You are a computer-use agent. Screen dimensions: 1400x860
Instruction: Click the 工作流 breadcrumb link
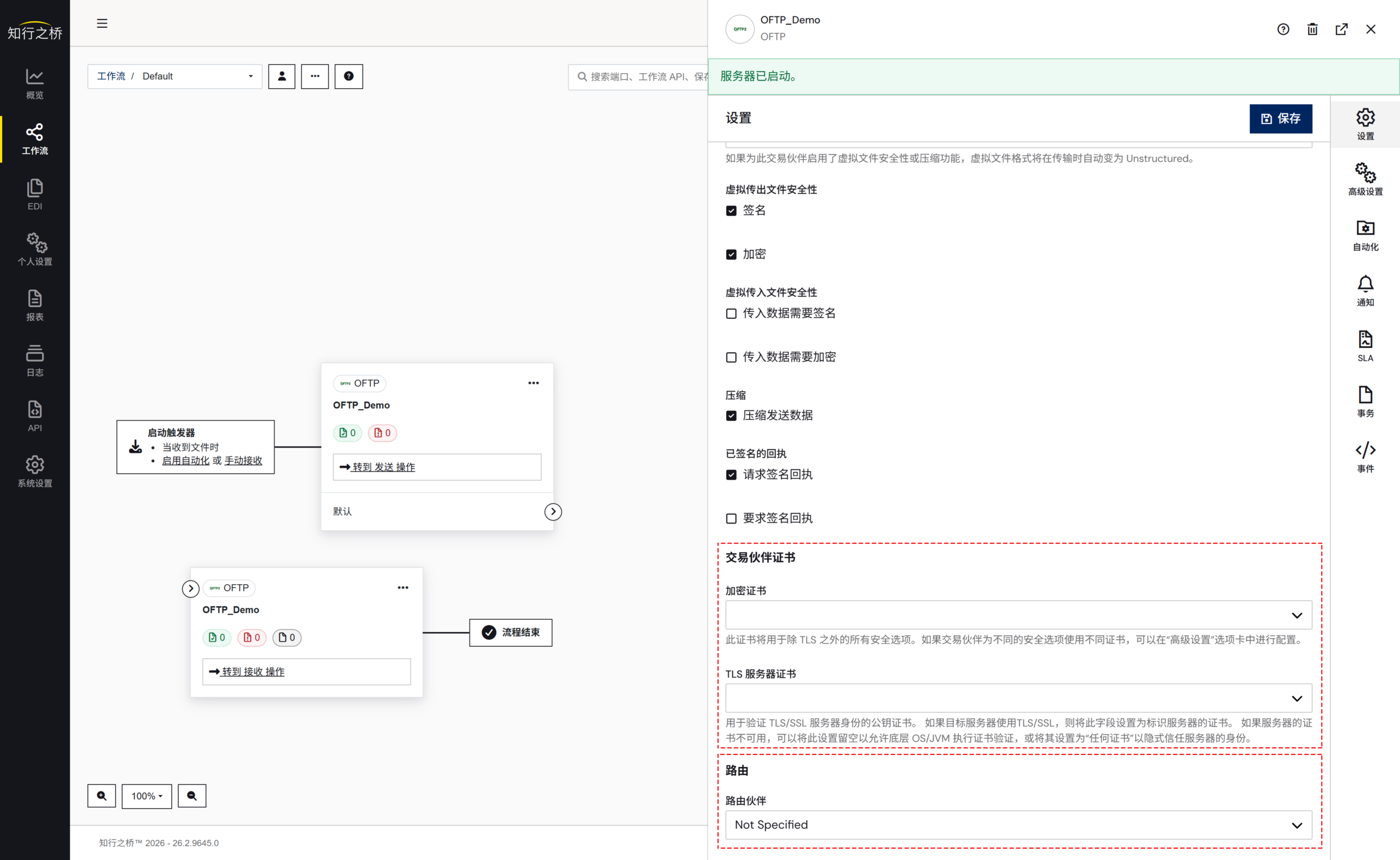(x=111, y=76)
